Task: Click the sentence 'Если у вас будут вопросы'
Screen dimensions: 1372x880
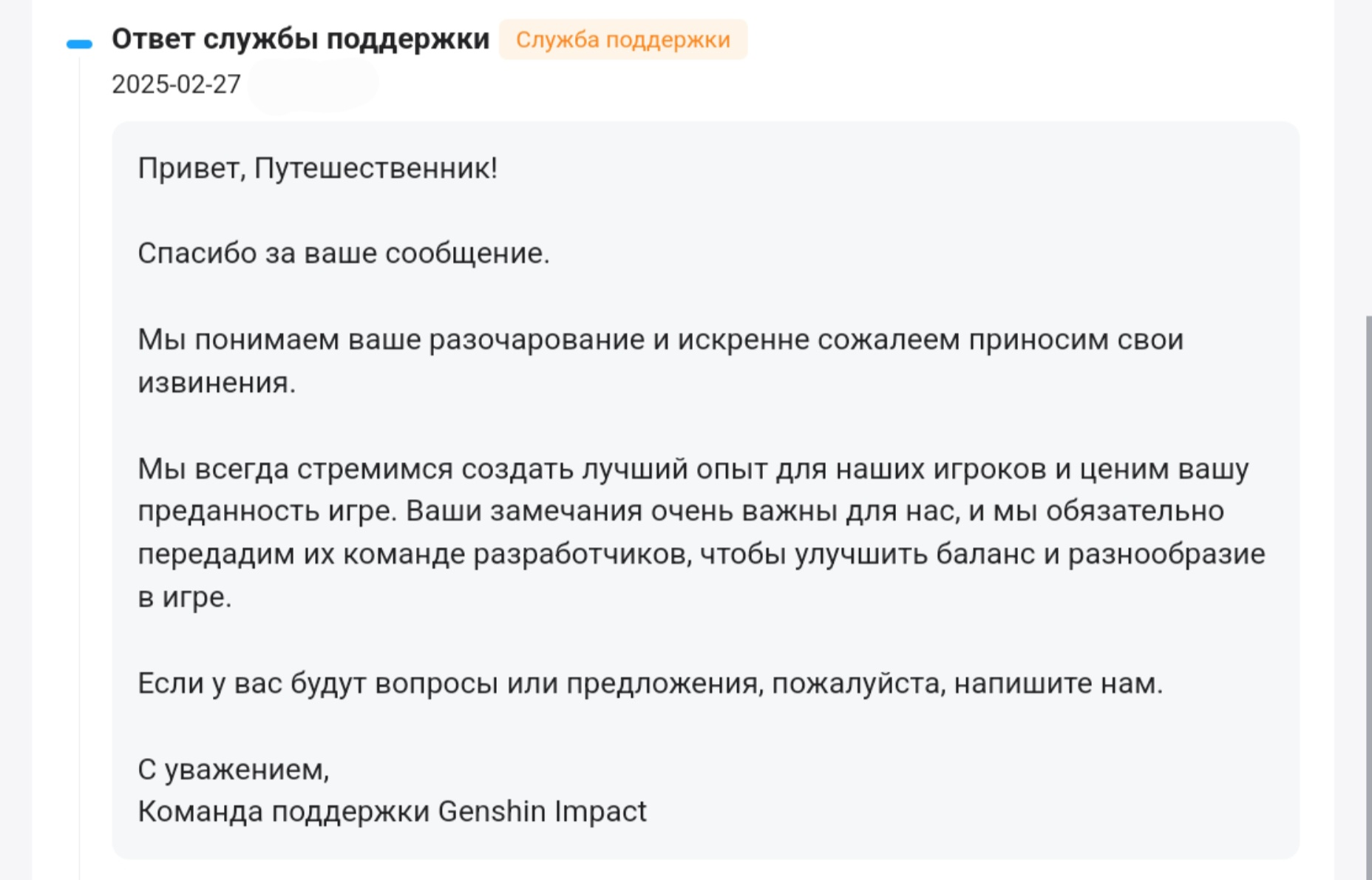Action: click(651, 684)
